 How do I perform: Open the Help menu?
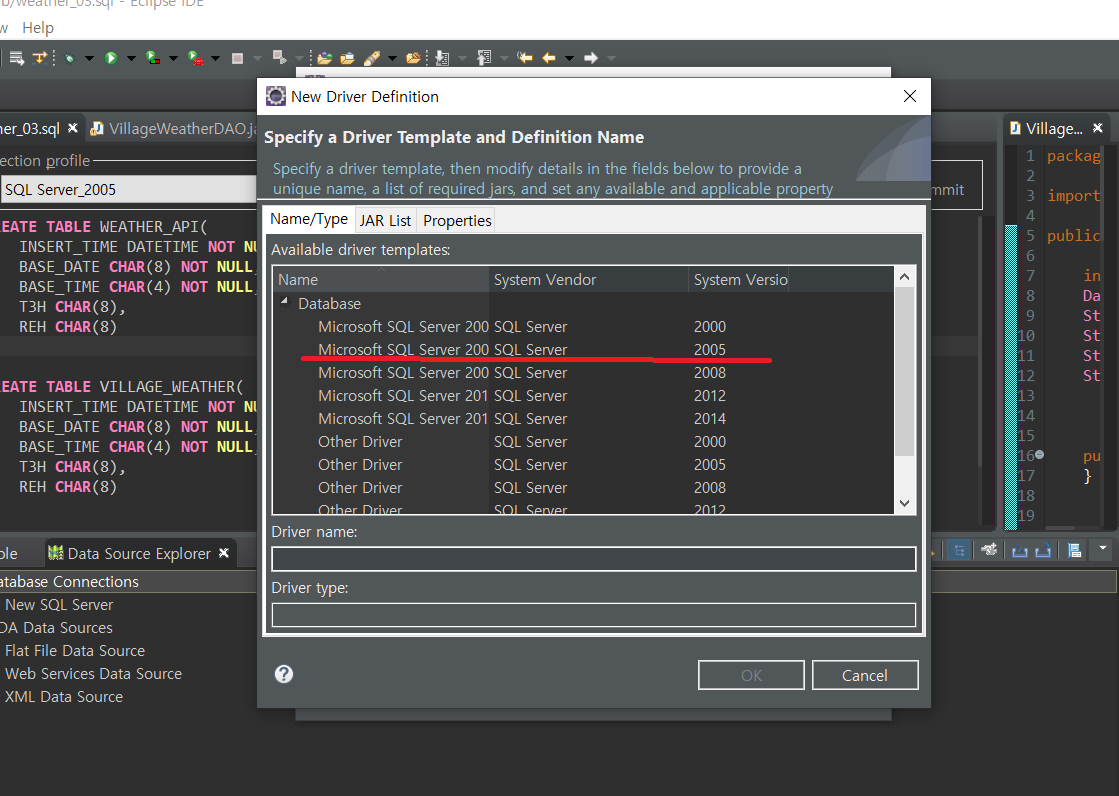point(38,28)
